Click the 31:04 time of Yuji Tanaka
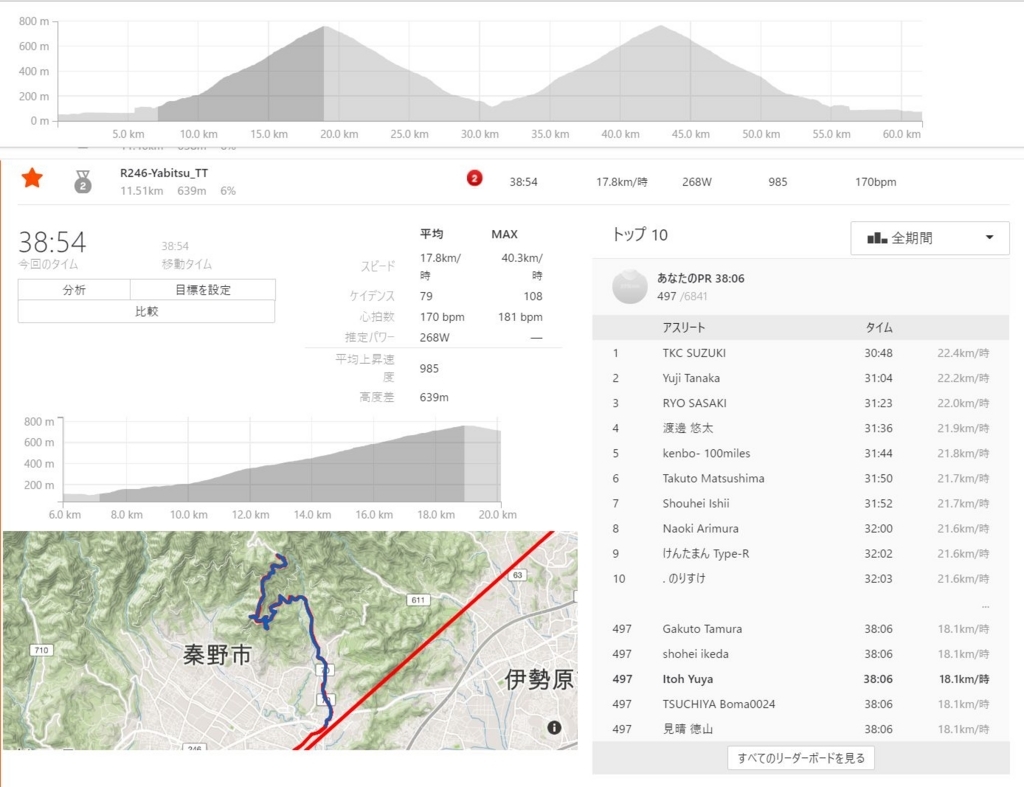 [878, 378]
